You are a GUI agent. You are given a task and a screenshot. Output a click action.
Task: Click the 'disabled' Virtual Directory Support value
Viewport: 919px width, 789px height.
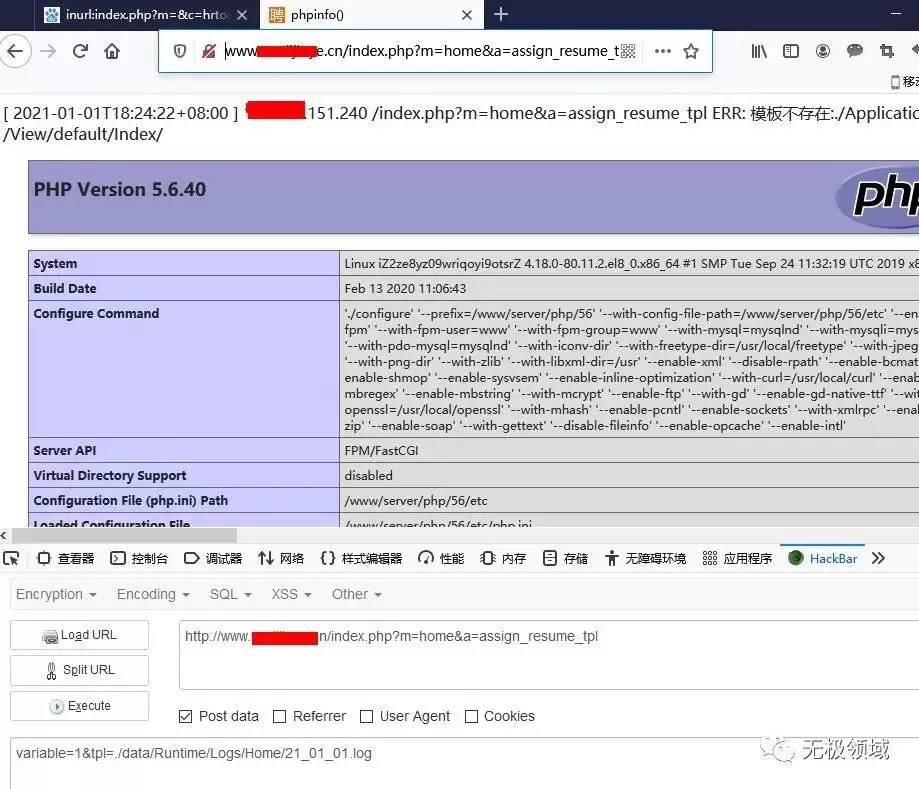(x=368, y=475)
